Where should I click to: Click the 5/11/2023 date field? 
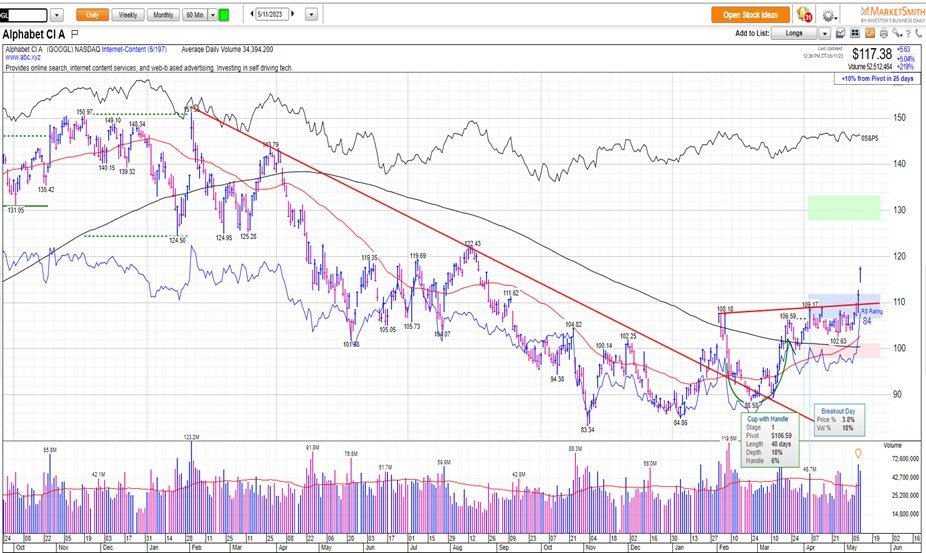(272, 14)
